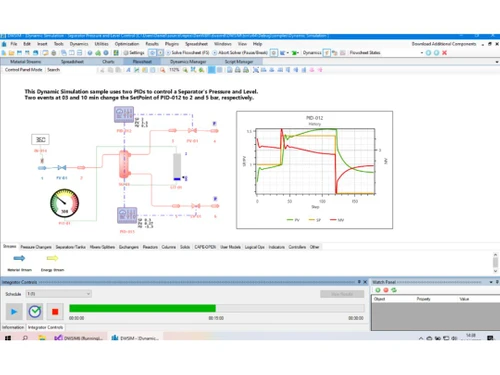
Task: Open the Windows Start menu
Action: (8, 338)
